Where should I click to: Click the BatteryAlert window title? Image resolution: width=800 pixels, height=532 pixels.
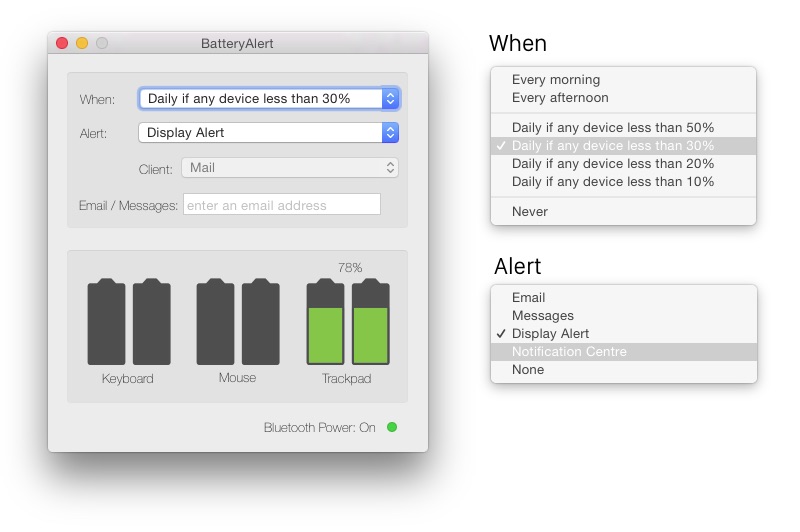pyautogui.click(x=237, y=43)
